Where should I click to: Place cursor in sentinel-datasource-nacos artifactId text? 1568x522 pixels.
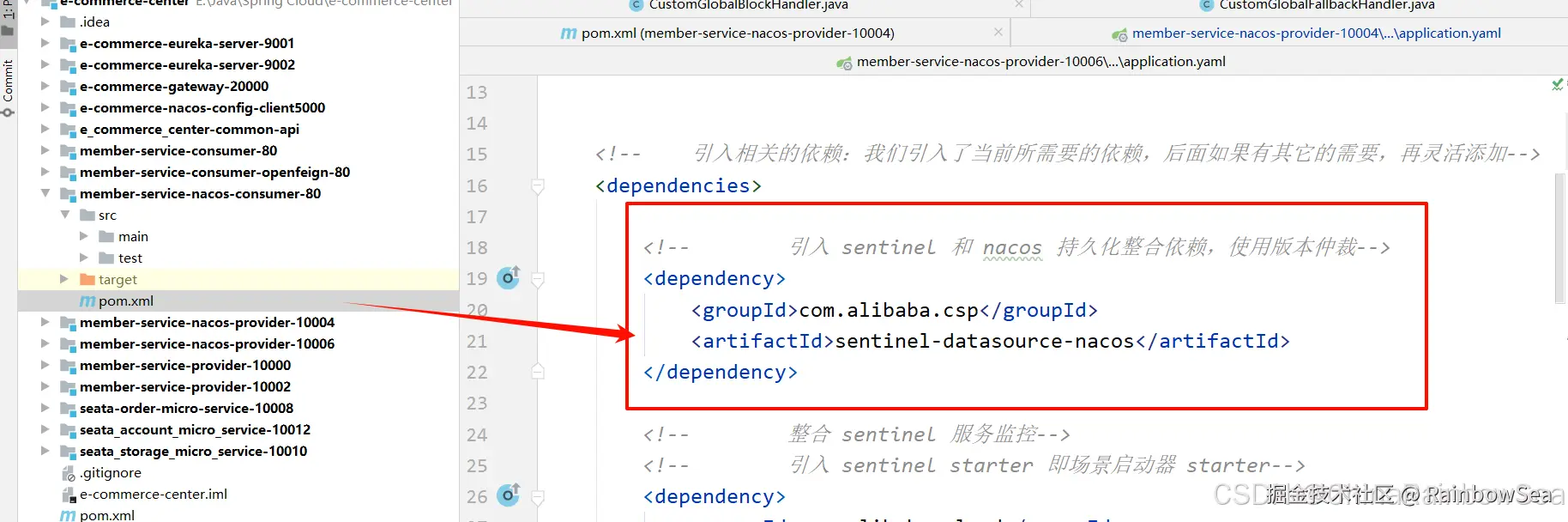coord(985,341)
